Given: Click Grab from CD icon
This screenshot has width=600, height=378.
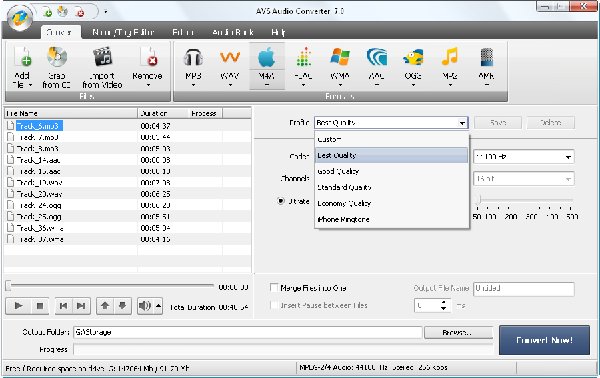Looking at the screenshot, I should tap(57, 57).
